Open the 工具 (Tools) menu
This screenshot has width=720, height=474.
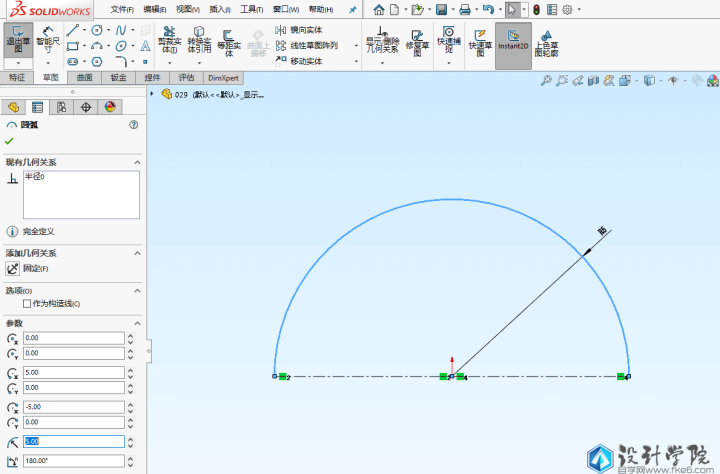[x=250, y=9]
